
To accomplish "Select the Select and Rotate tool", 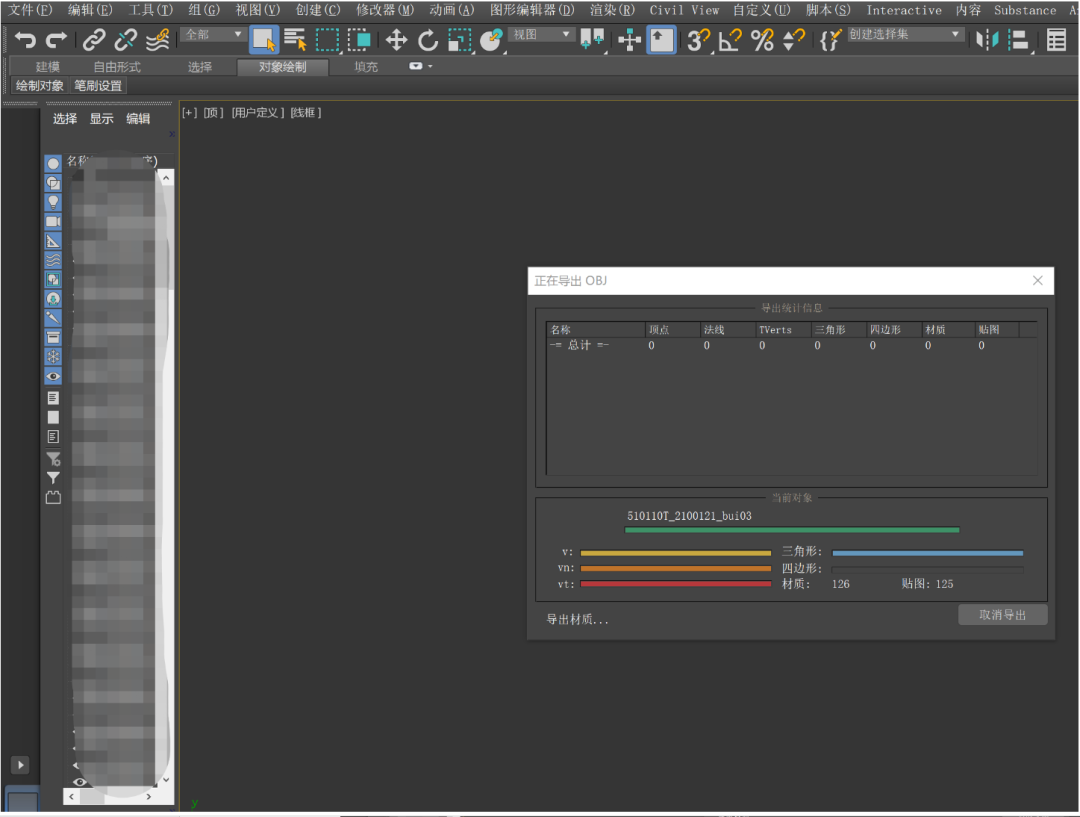I will coord(428,40).
